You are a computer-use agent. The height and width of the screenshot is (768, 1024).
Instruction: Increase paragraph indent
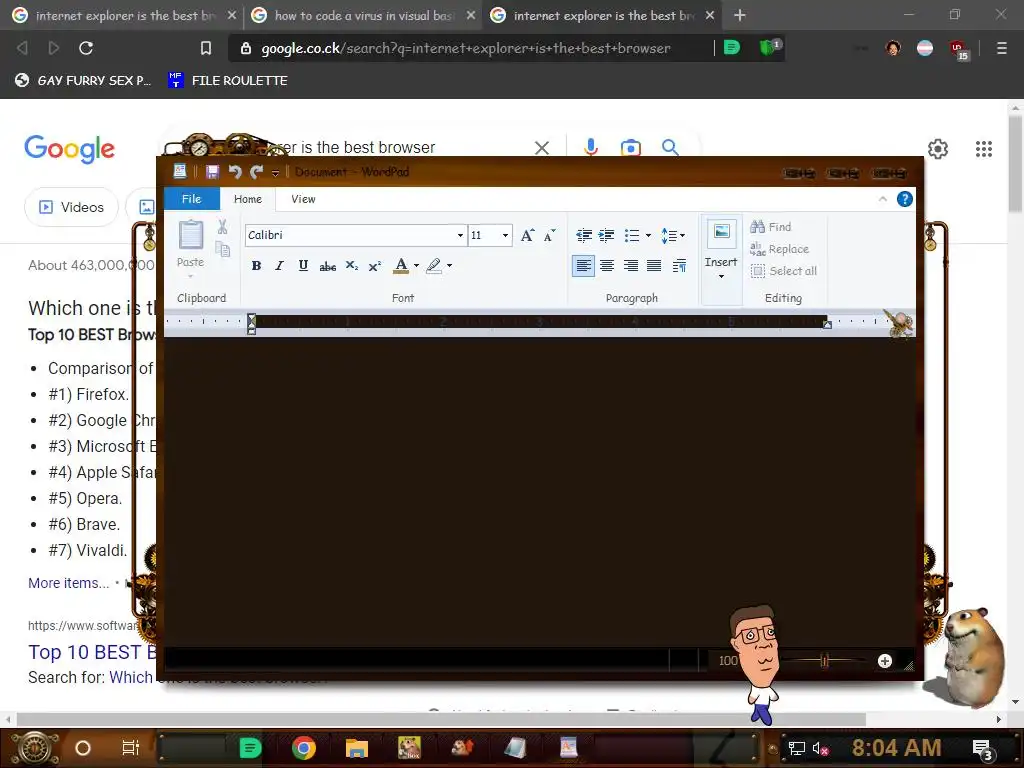click(607, 235)
